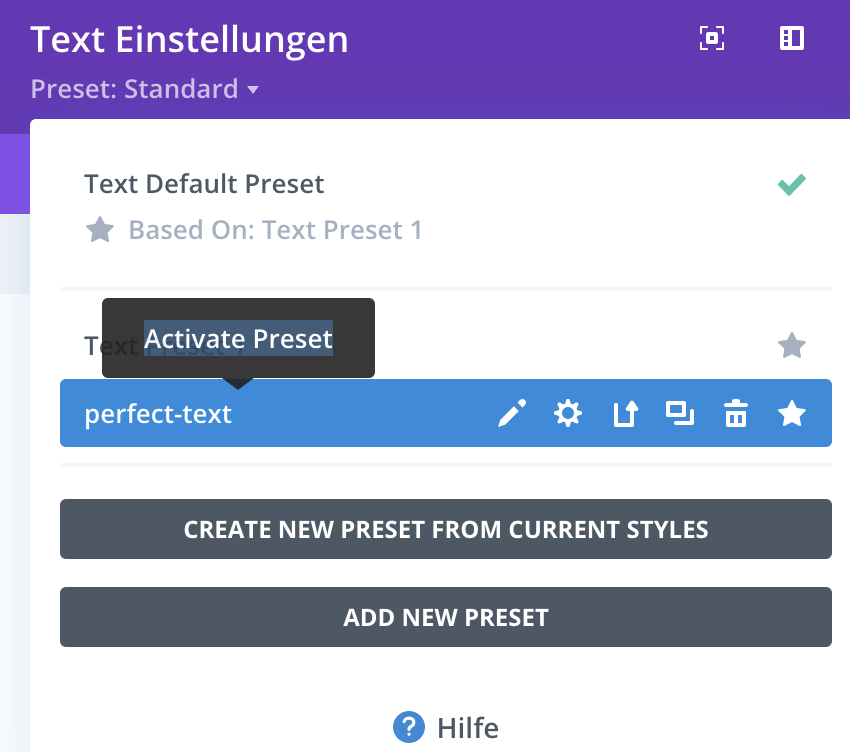Expand the settings modal to fullscreen
The height and width of the screenshot is (752, 850).
pyautogui.click(x=711, y=39)
